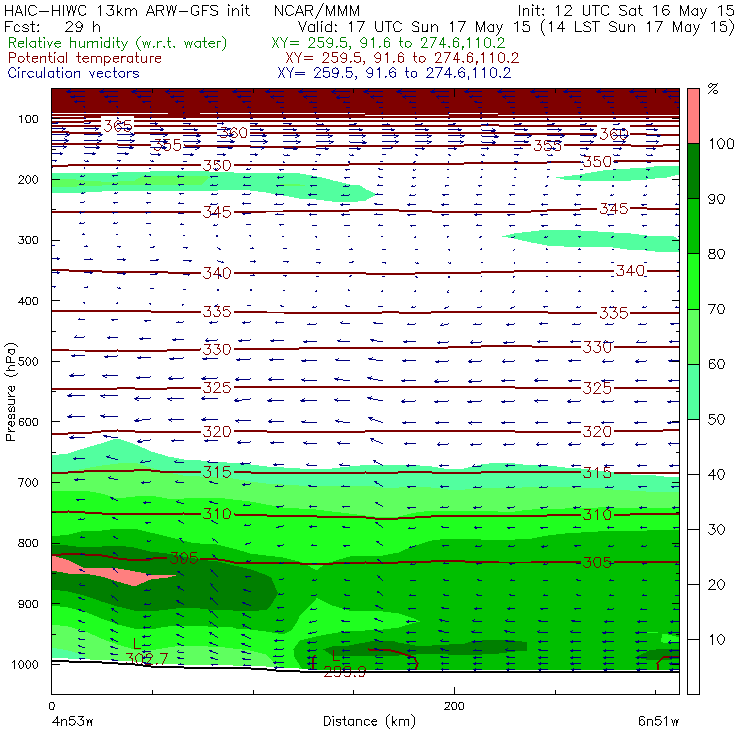Image resolution: width=740 pixels, height=740 pixels.
Task: Pick the 80–90% green colorbar segment
Action: 693,226
